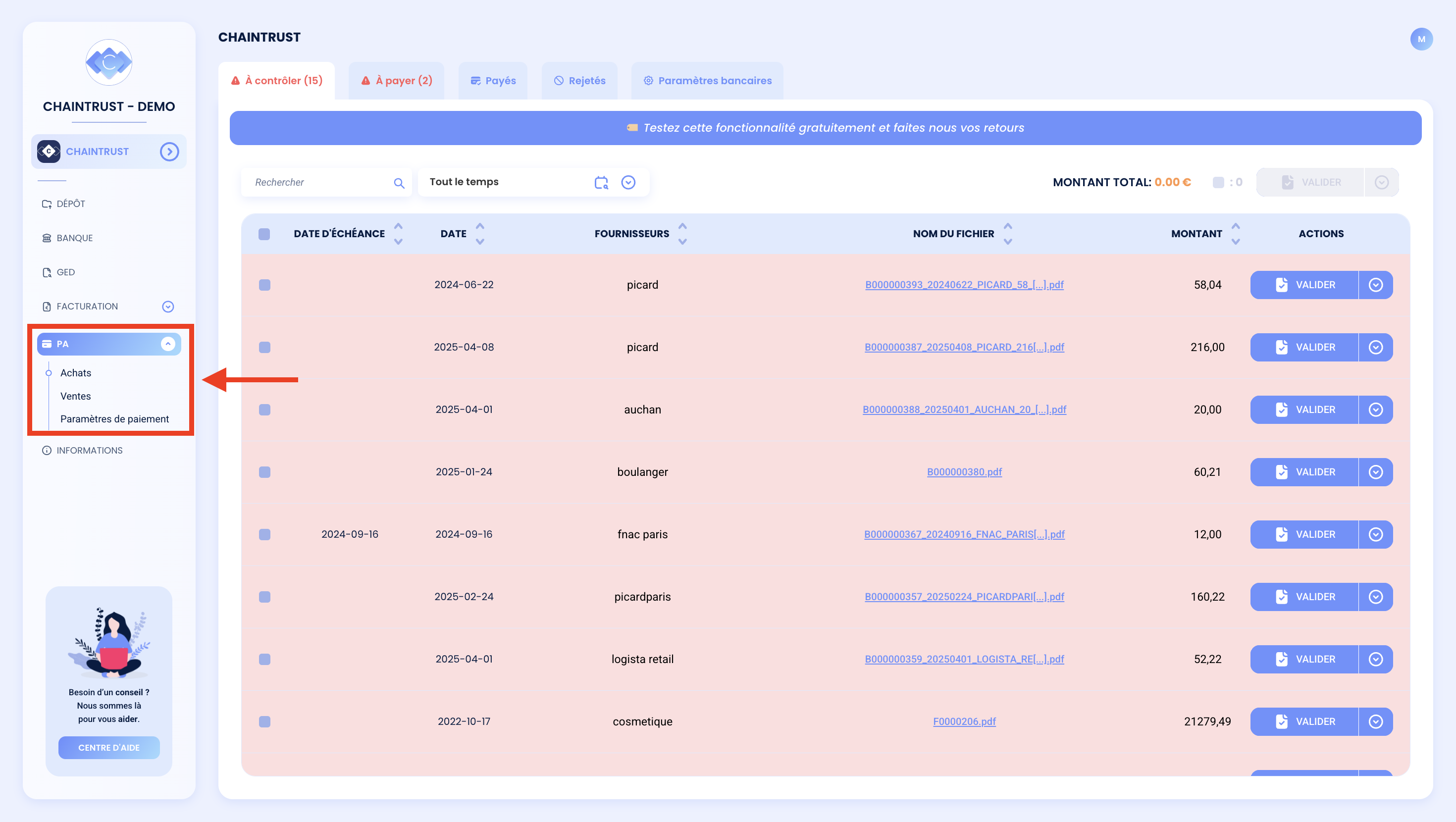Open the top Valider dropdown arrow
The width and height of the screenshot is (1456, 822).
pyautogui.click(x=1381, y=182)
